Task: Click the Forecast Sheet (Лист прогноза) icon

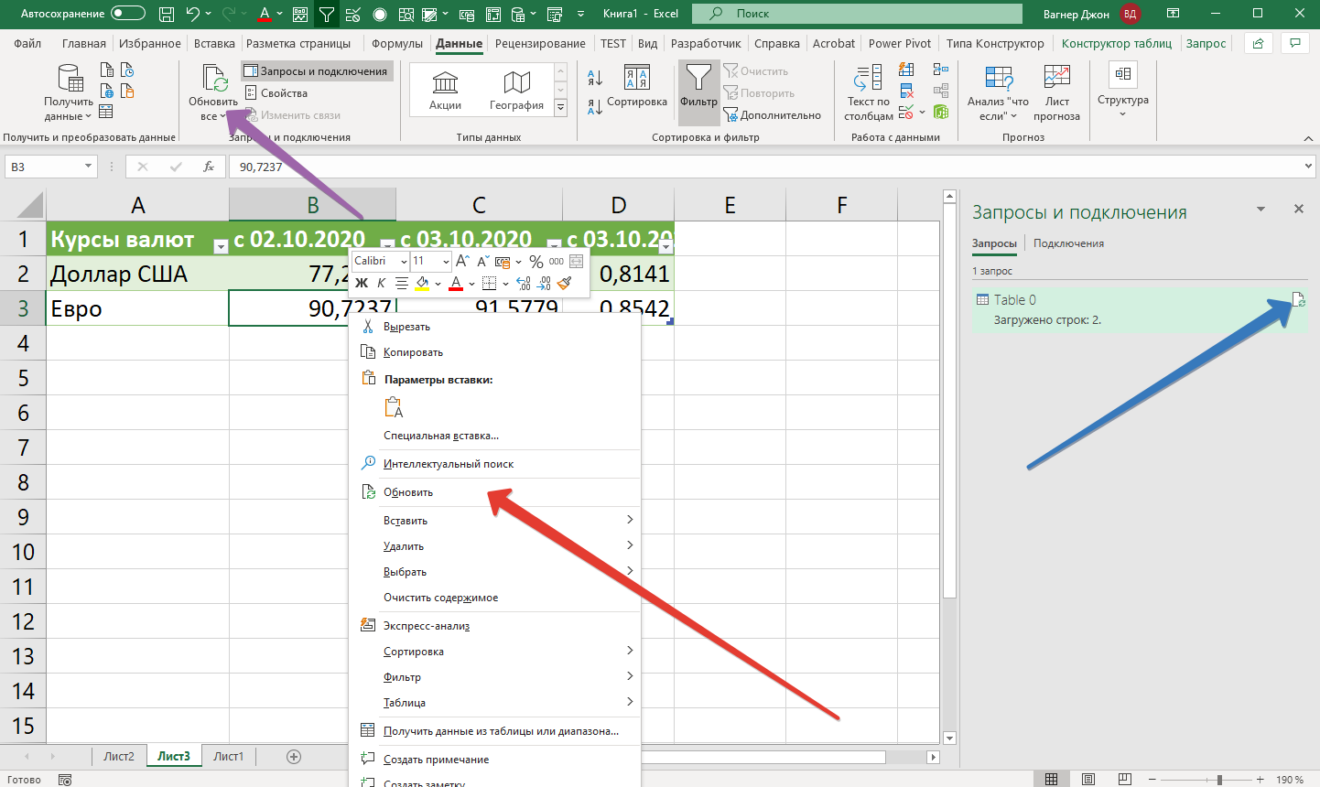Action: [x=1056, y=79]
